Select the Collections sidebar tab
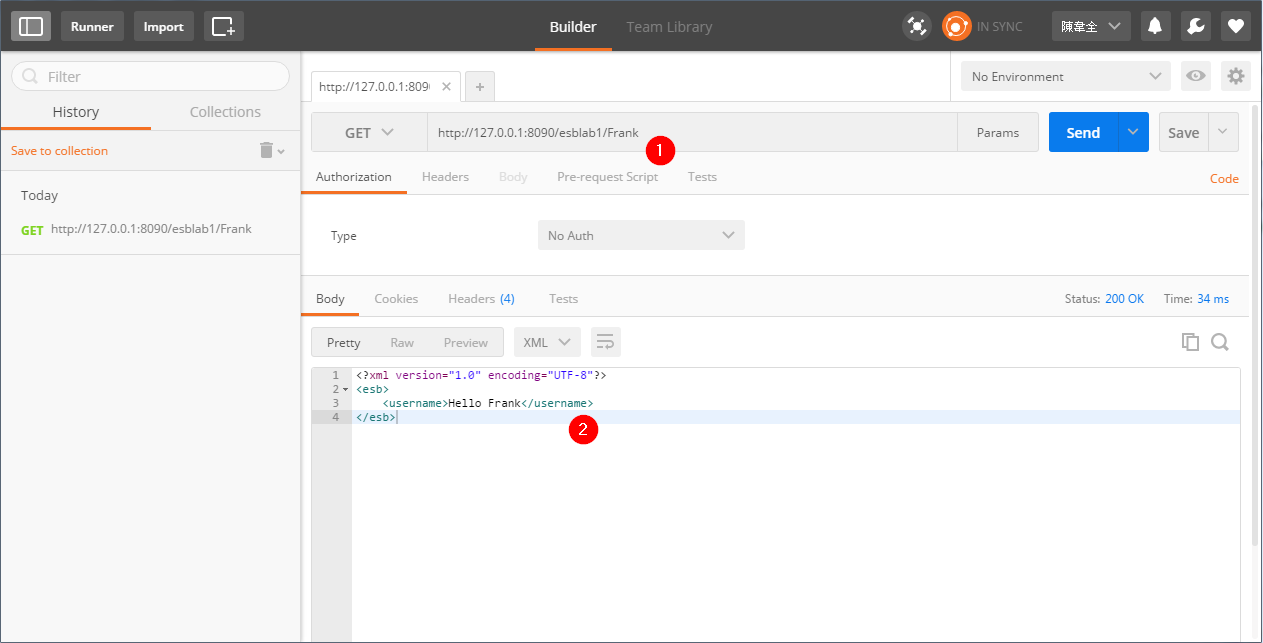The height and width of the screenshot is (643, 1263). point(225,112)
